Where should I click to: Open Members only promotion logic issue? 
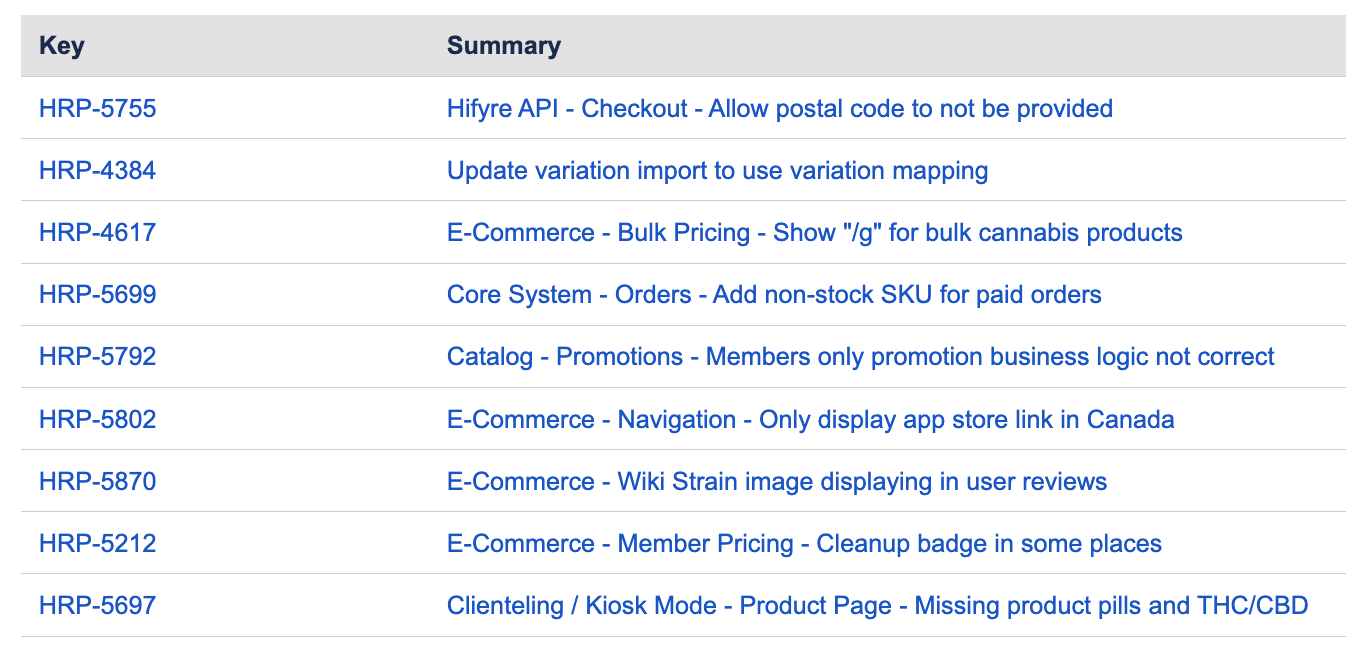coord(860,356)
